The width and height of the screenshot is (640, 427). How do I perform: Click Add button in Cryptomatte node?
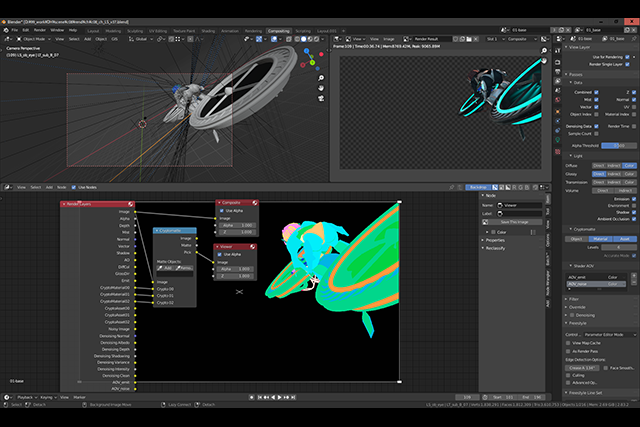click(x=164, y=268)
